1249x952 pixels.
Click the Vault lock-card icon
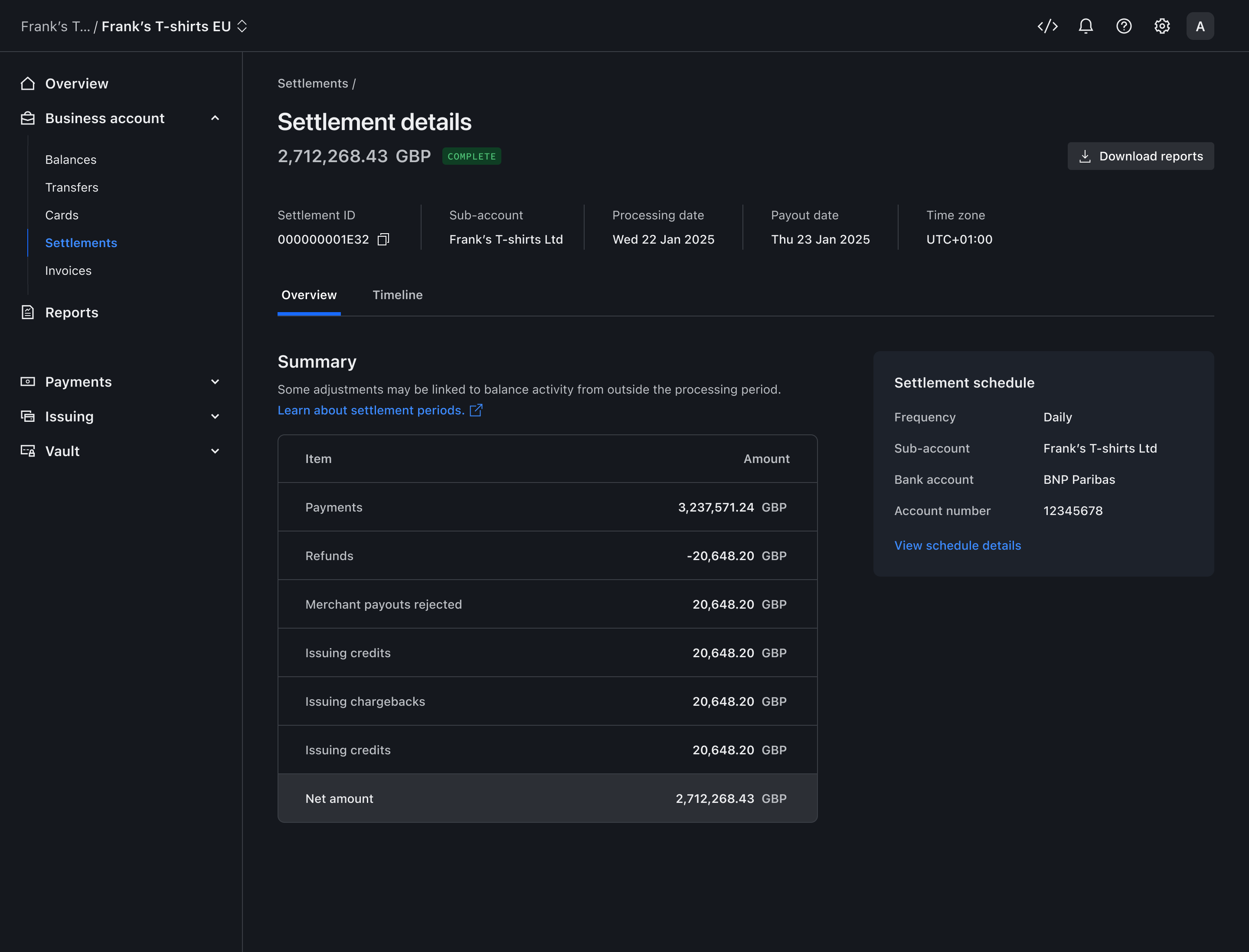pos(27,451)
